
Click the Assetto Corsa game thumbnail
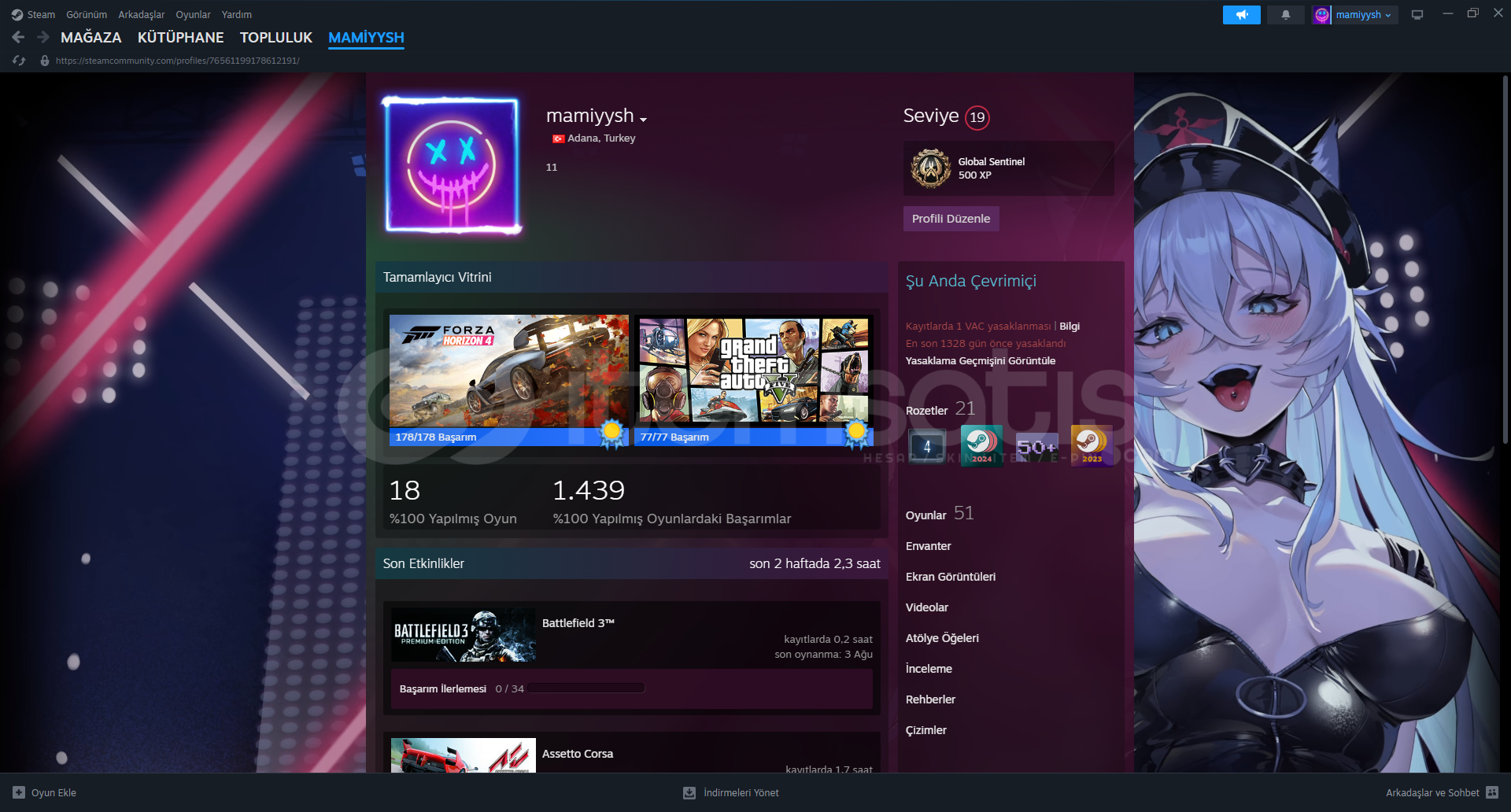[x=464, y=755]
